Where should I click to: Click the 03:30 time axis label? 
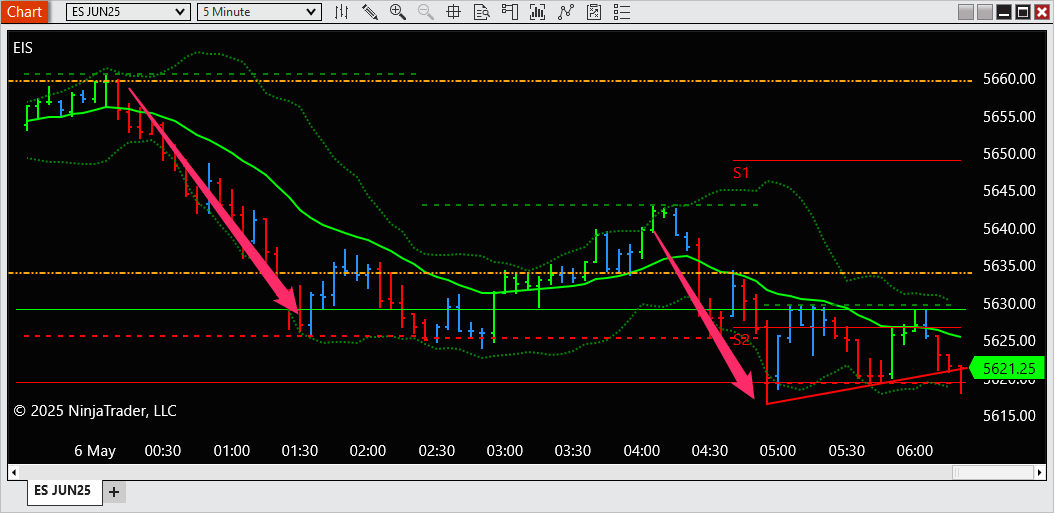pyautogui.click(x=573, y=450)
